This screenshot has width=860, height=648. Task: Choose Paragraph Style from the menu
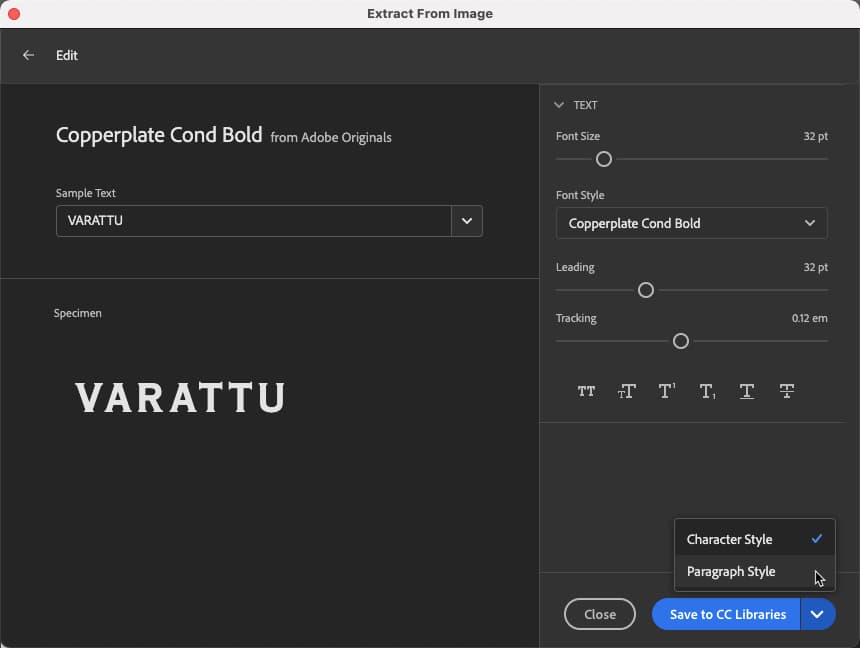click(754, 571)
